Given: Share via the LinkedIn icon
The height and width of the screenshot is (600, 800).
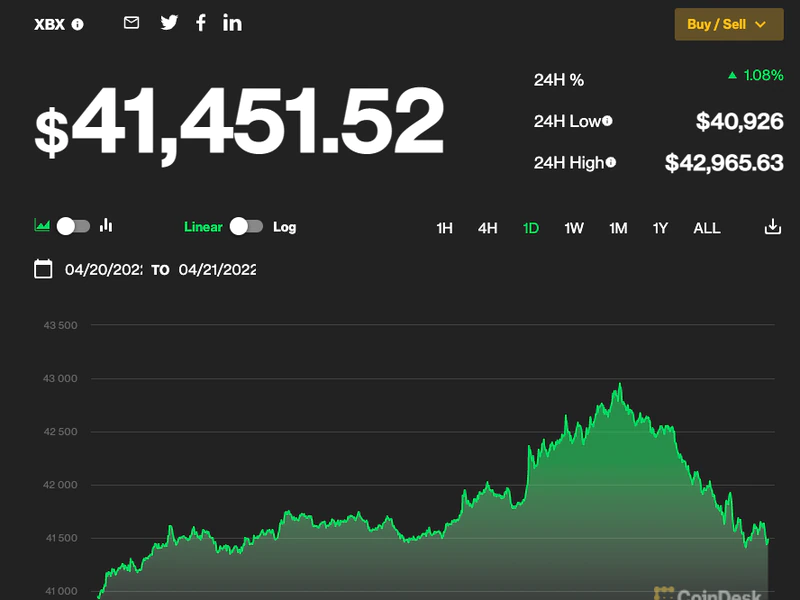Looking at the screenshot, I should coord(232,23).
